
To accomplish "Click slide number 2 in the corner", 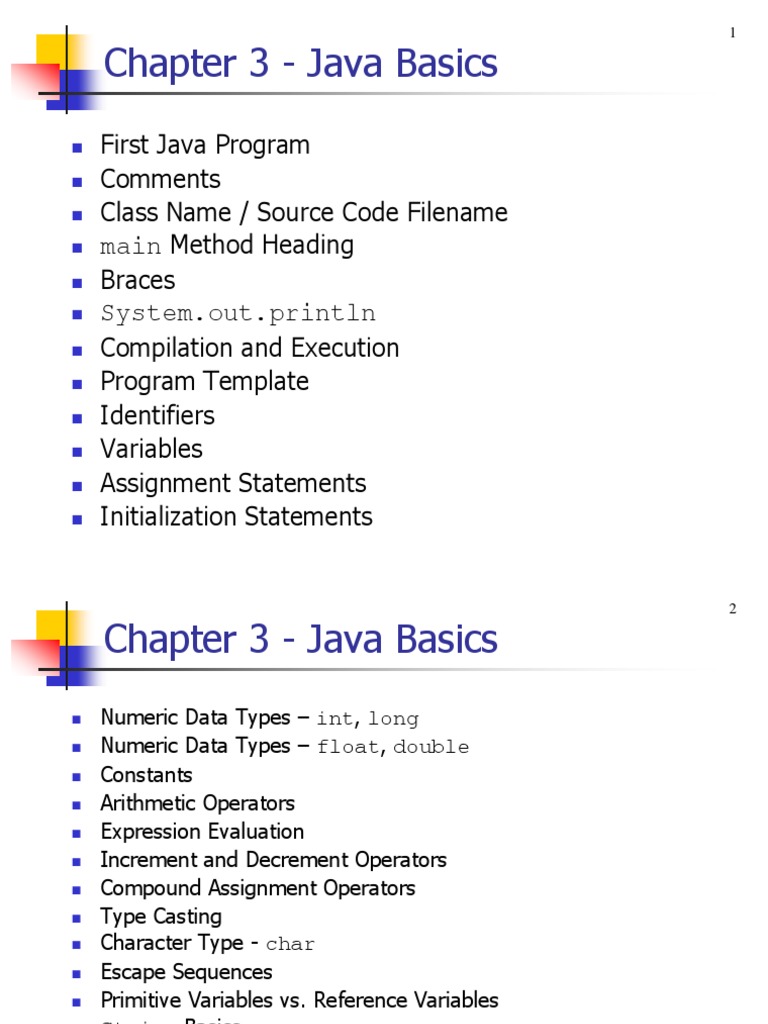I will [x=732, y=609].
